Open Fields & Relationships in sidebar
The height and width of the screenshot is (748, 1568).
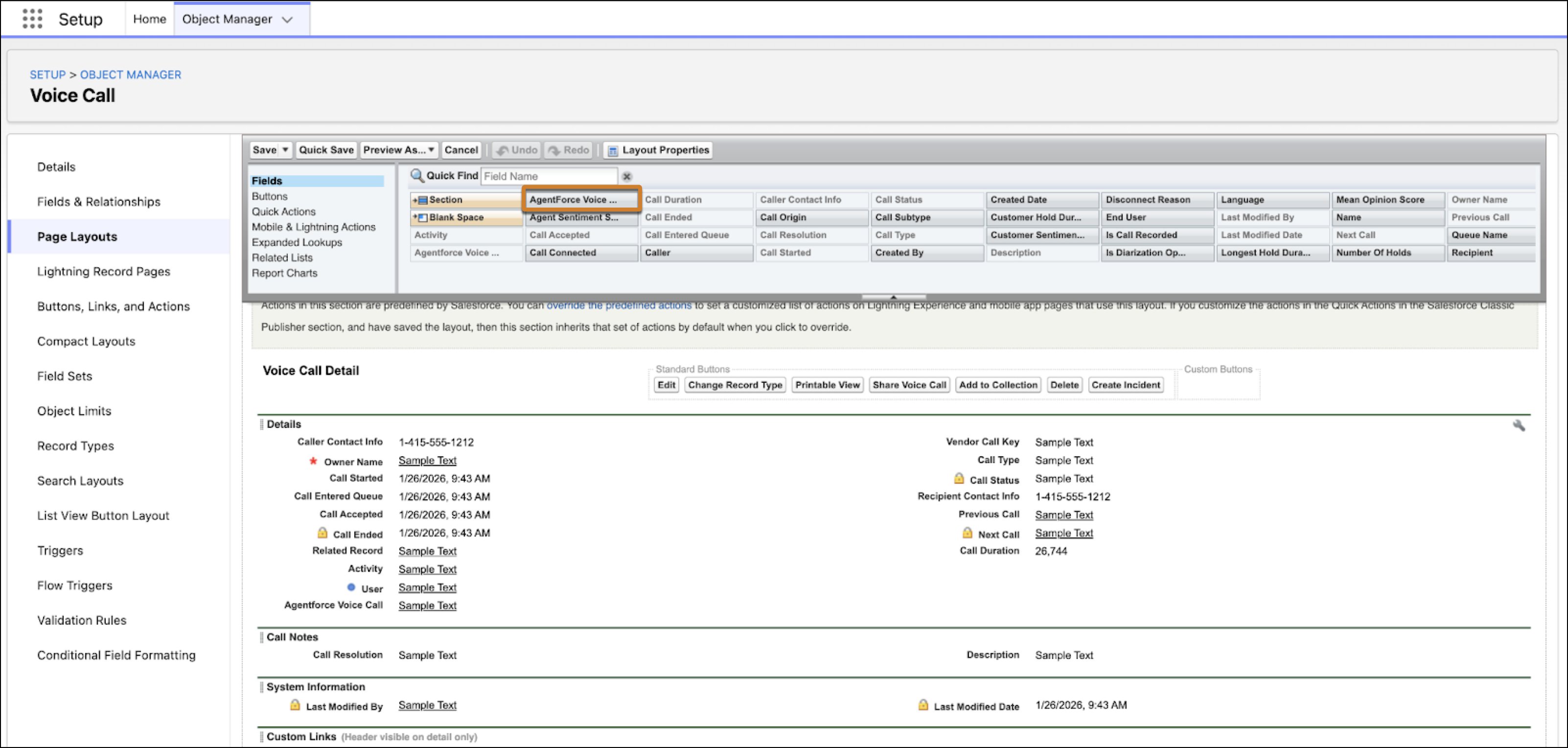click(98, 202)
